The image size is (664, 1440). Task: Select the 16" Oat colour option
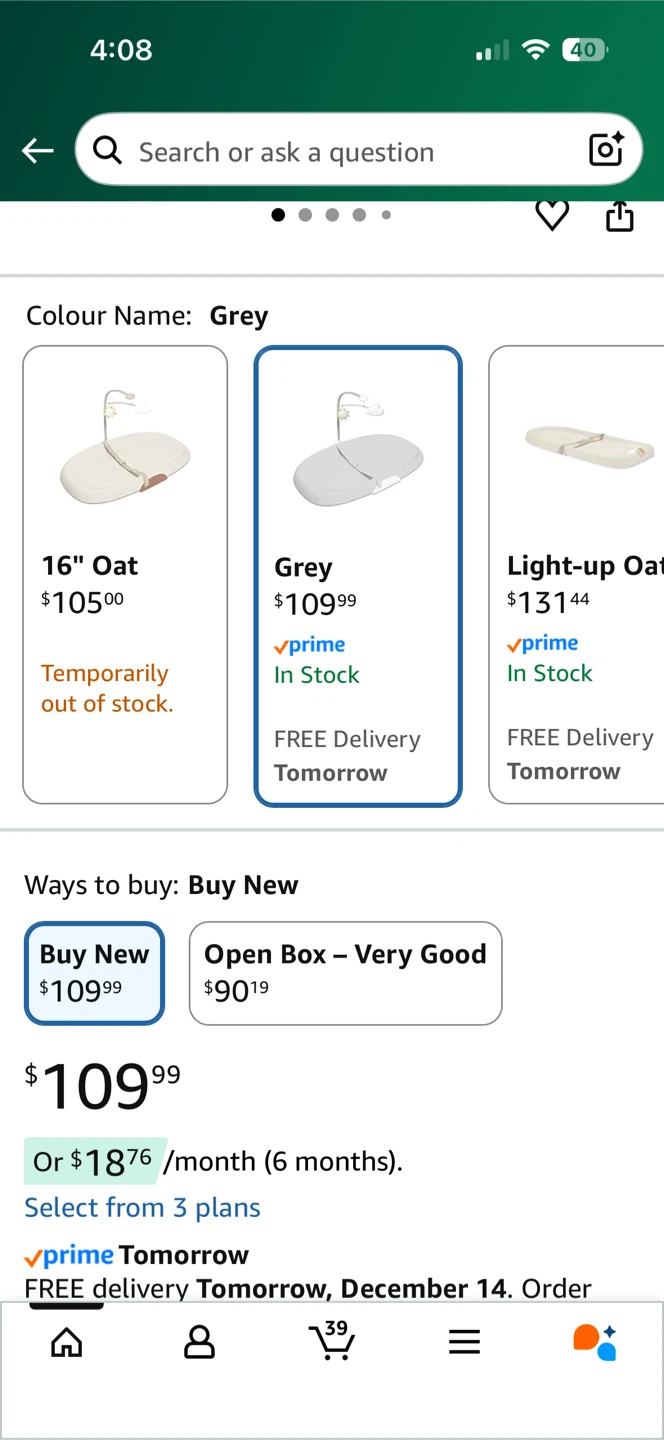(x=125, y=575)
